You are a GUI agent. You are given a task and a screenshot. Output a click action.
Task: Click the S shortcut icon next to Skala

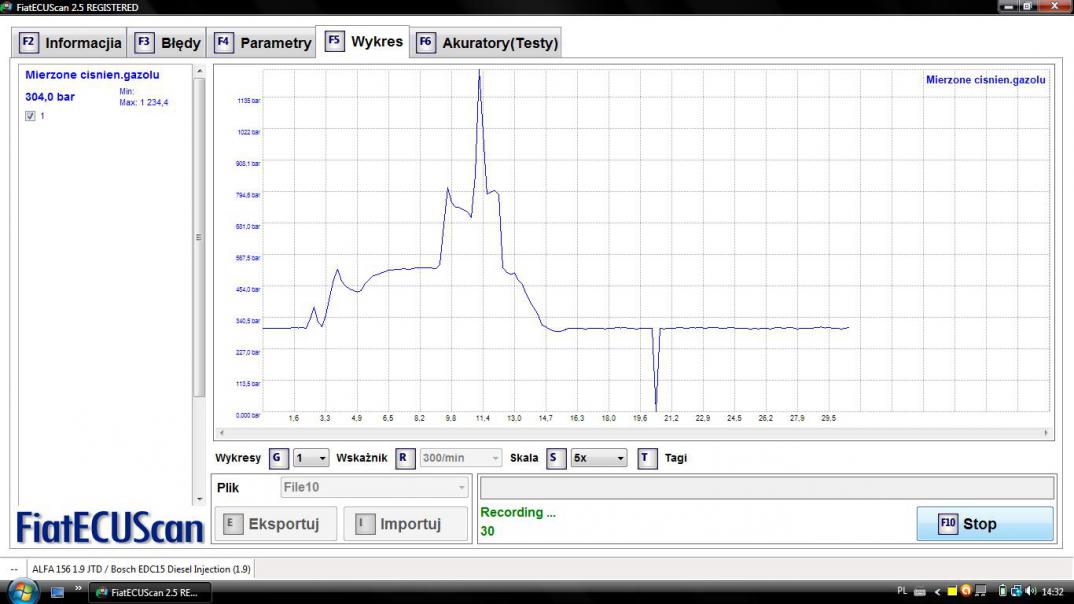[555, 458]
